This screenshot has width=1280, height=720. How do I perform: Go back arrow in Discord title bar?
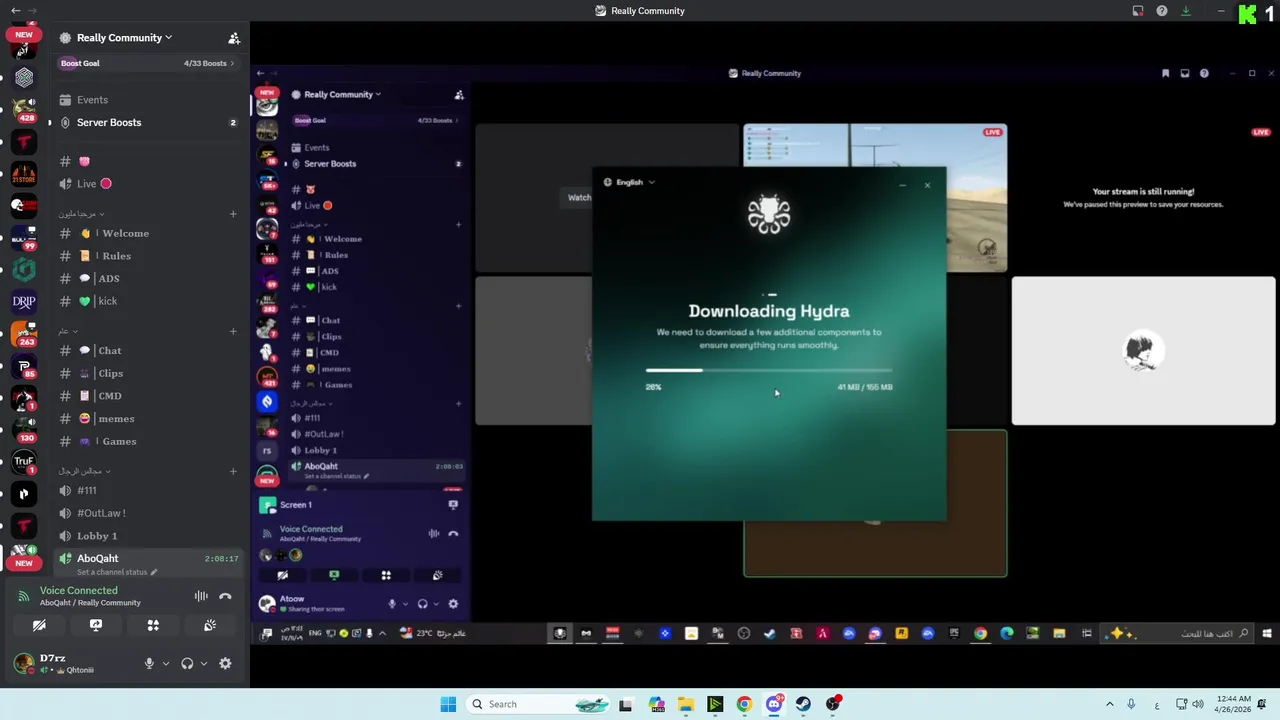(x=16, y=11)
